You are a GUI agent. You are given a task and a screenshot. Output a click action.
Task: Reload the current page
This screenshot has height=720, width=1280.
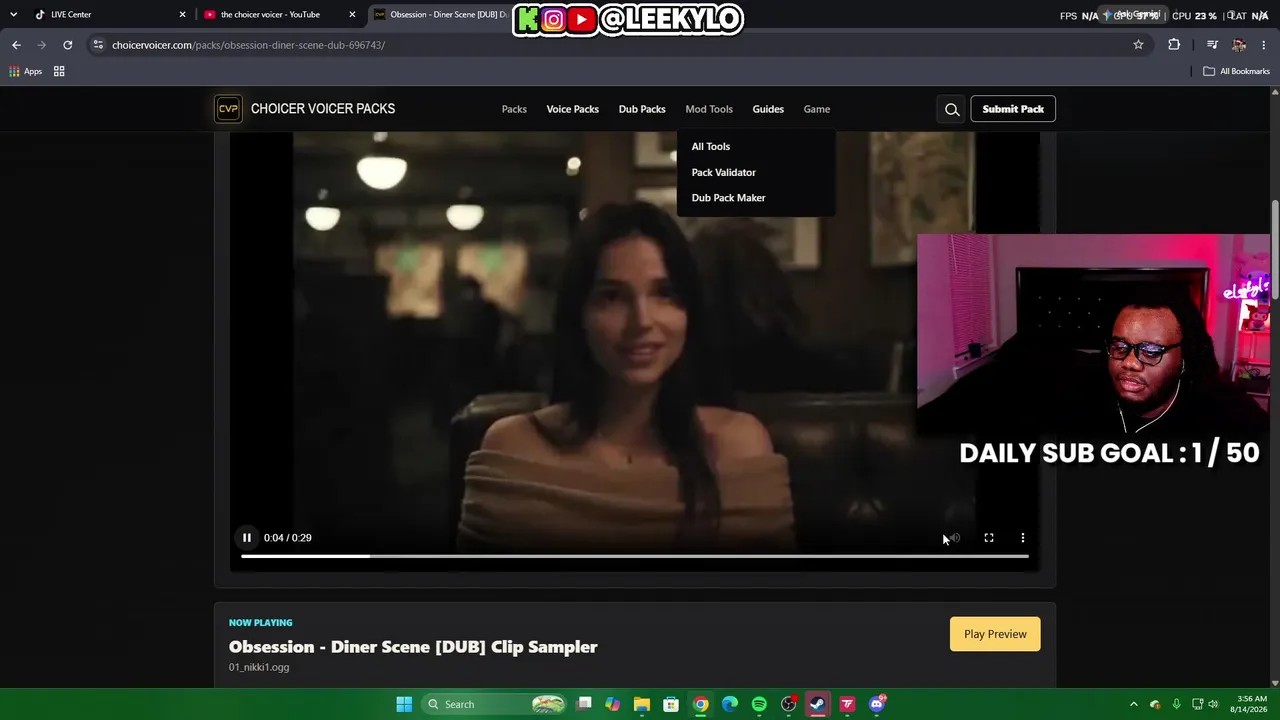(67, 45)
